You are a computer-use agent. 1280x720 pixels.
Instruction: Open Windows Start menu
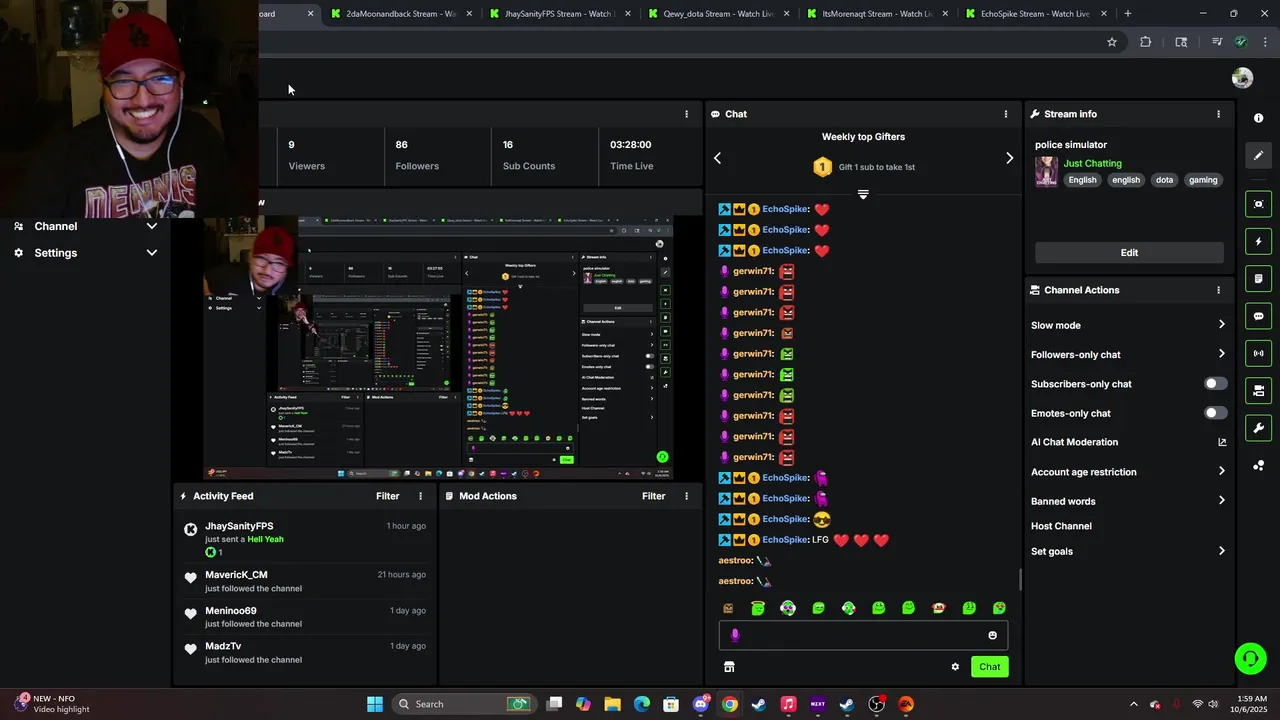(x=375, y=704)
